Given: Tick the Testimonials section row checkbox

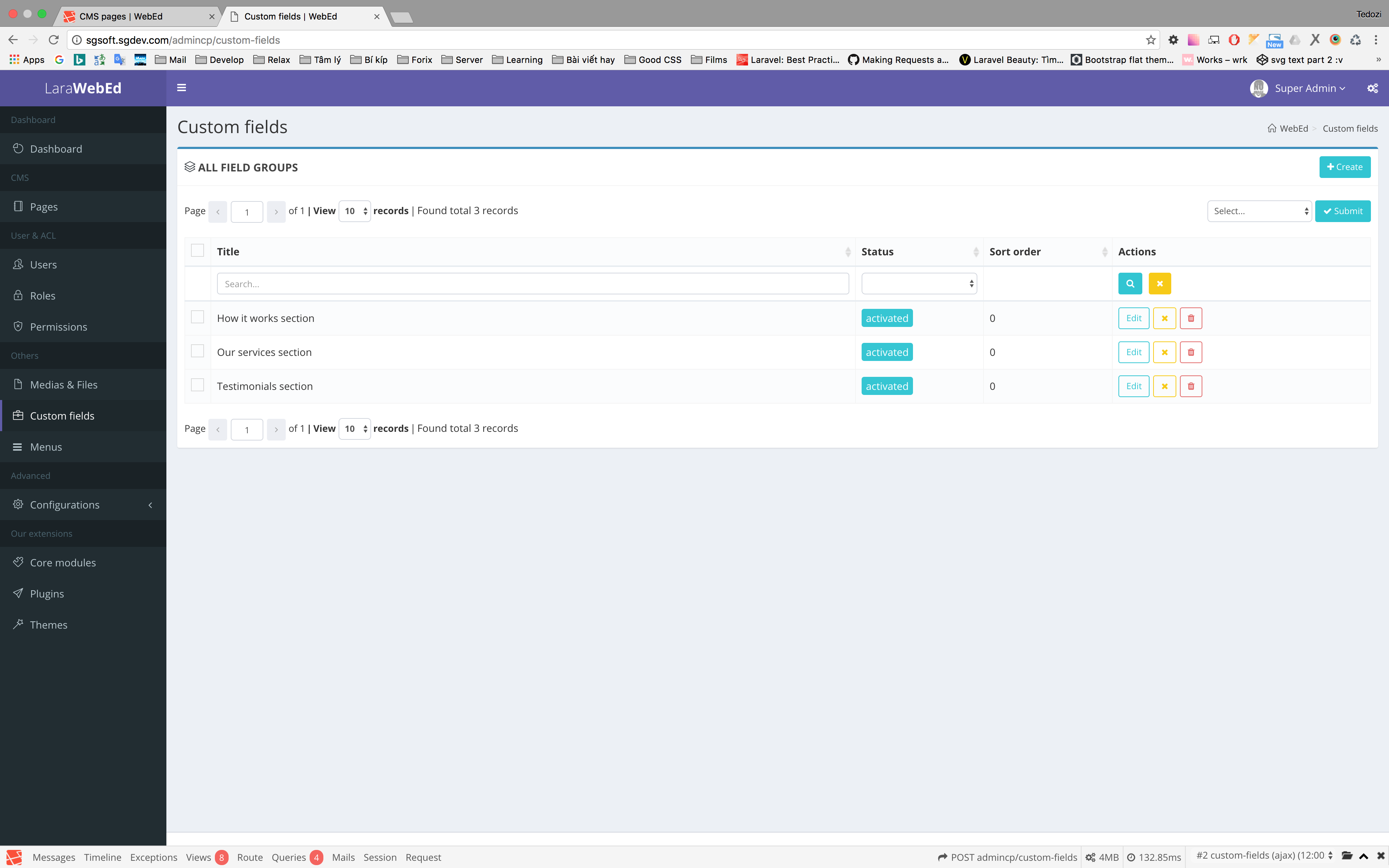Looking at the screenshot, I should point(197,385).
